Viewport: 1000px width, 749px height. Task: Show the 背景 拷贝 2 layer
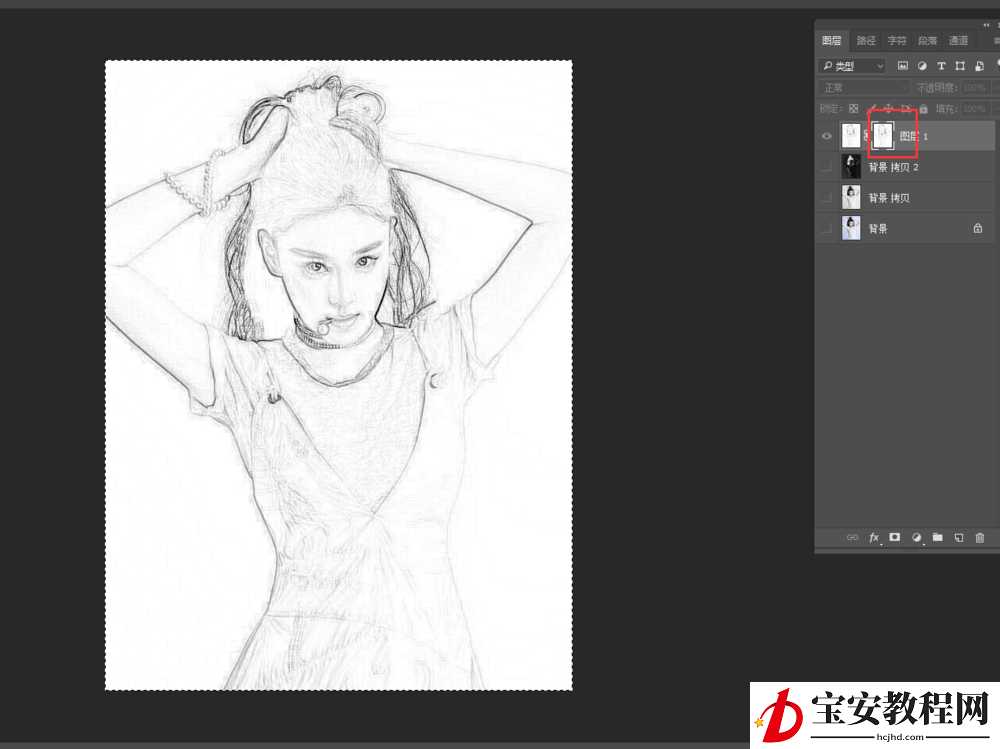[827, 167]
